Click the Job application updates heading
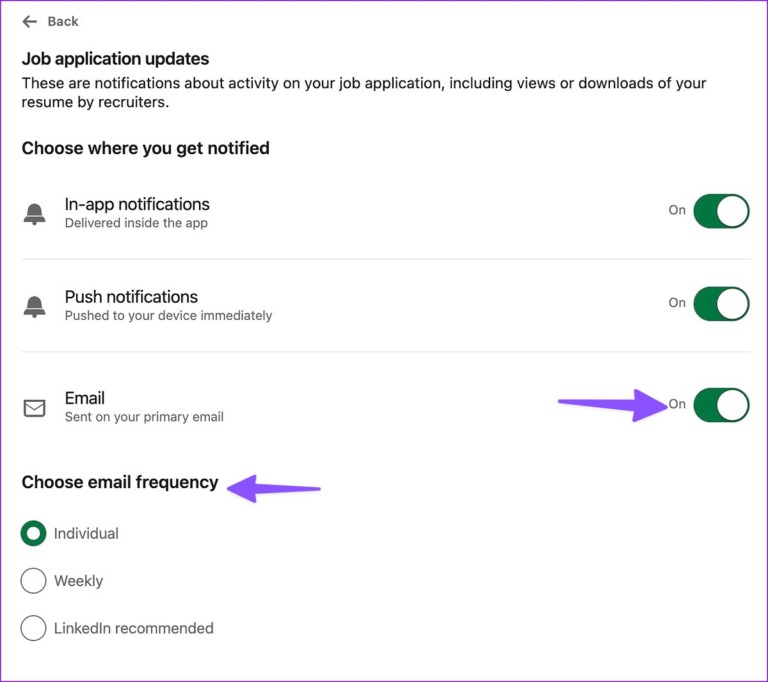This screenshot has width=768, height=682. [115, 59]
